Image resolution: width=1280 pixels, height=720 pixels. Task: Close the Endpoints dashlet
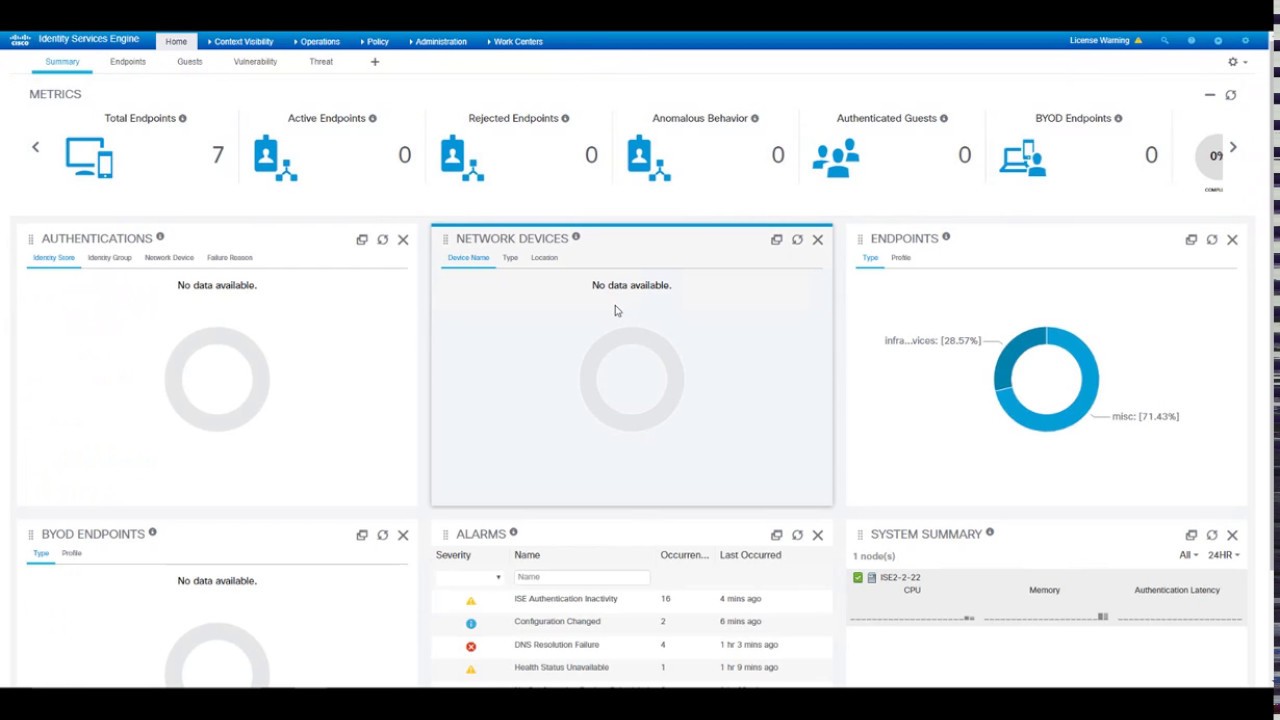pyautogui.click(x=1232, y=240)
